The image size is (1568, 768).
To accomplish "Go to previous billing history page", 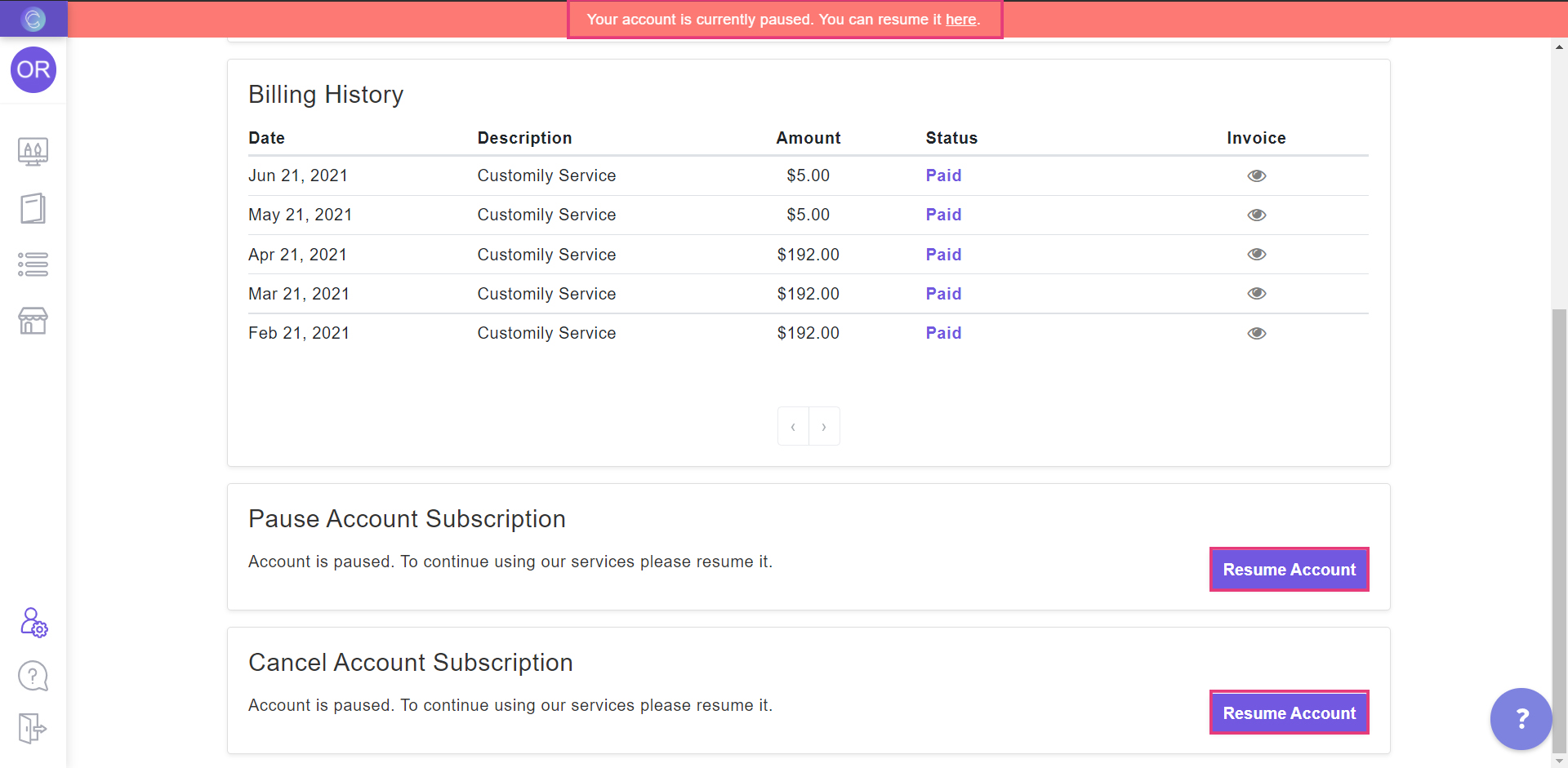I will point(793,427).
